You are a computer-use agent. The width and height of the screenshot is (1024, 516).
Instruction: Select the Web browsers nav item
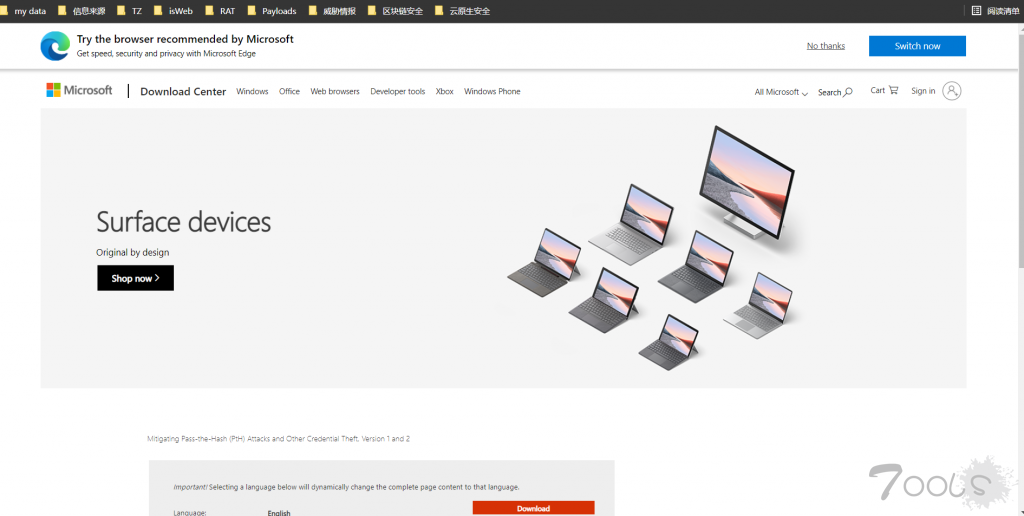pyautogui.click(x=335, y=91)
